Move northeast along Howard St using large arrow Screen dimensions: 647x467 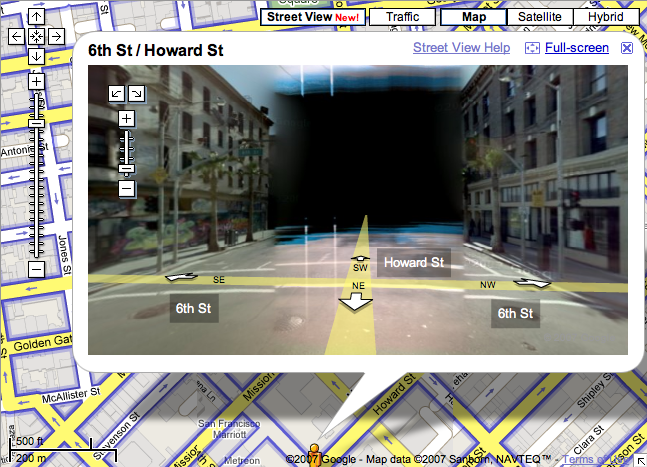click(x=357, y=302)
